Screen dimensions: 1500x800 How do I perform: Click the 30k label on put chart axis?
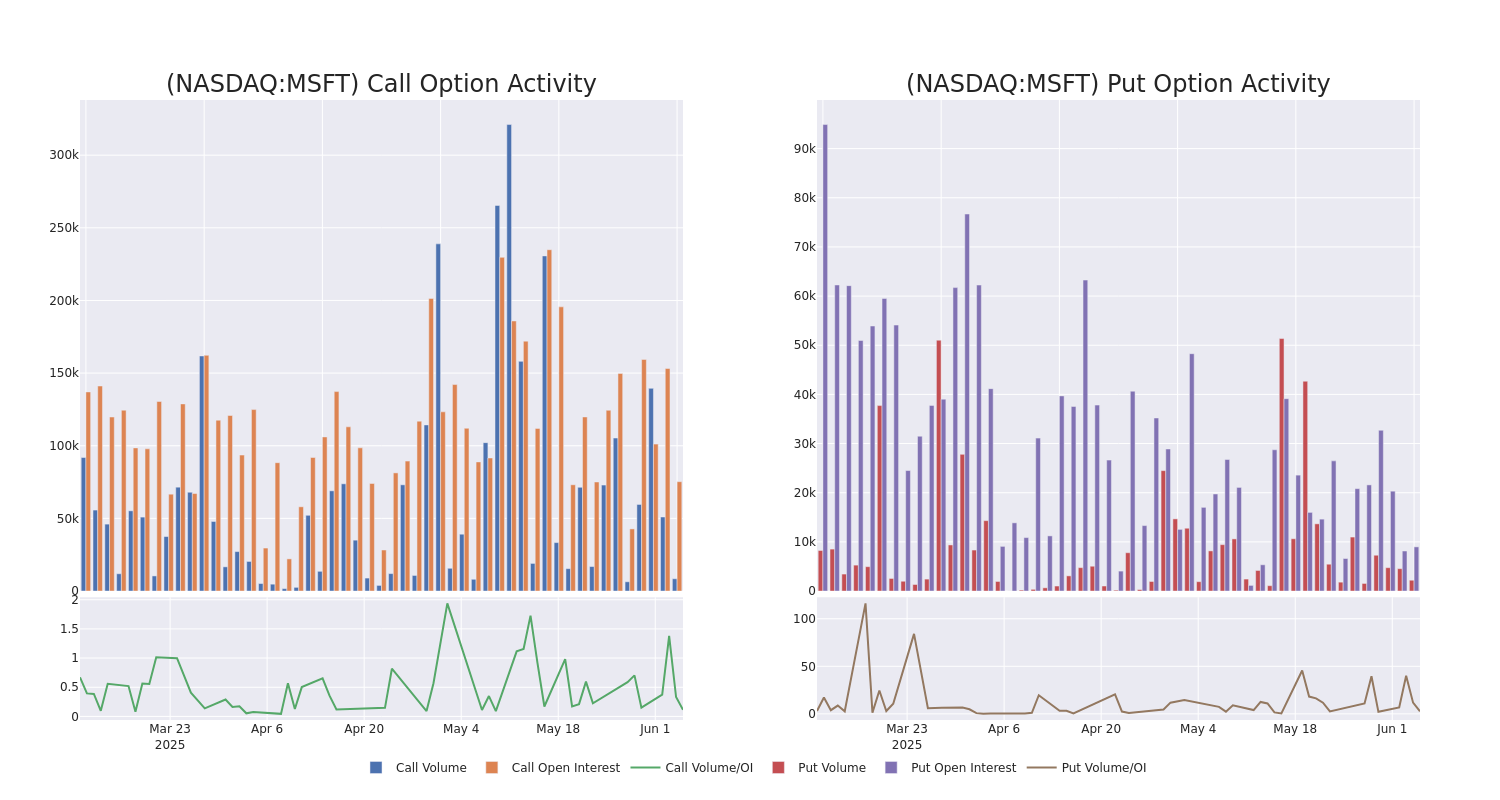coord(805,444)
